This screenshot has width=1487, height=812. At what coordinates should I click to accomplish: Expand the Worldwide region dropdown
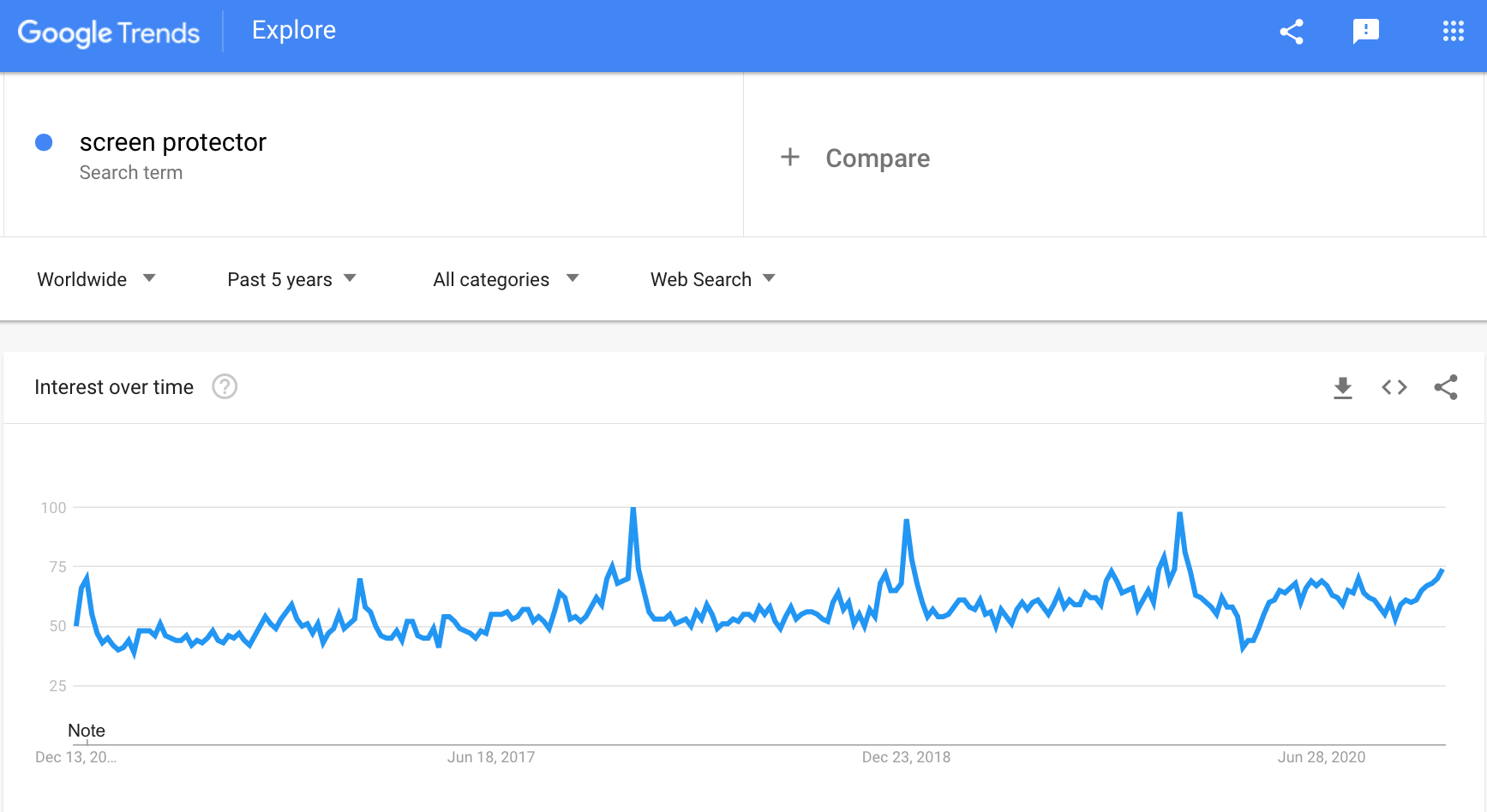click(x=96, y=279)
